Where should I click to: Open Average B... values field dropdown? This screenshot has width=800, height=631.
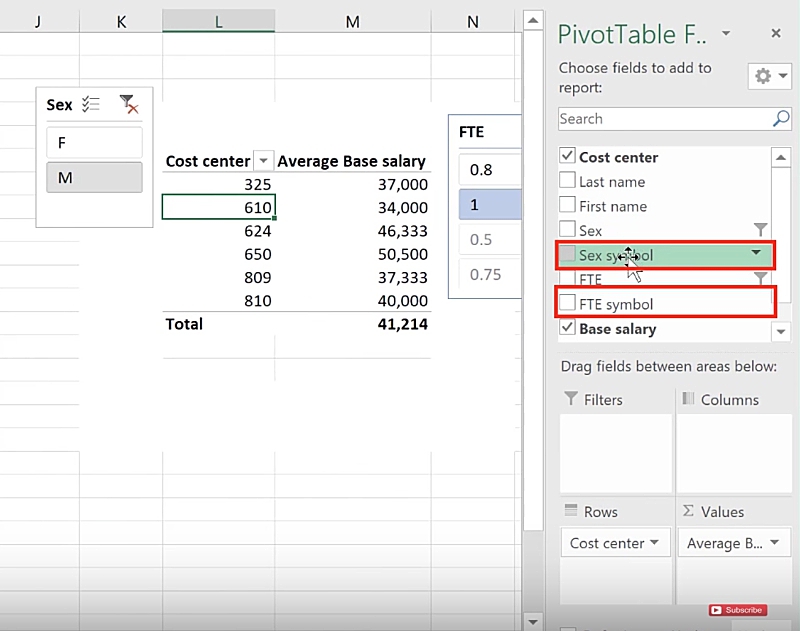coord(775,544)
